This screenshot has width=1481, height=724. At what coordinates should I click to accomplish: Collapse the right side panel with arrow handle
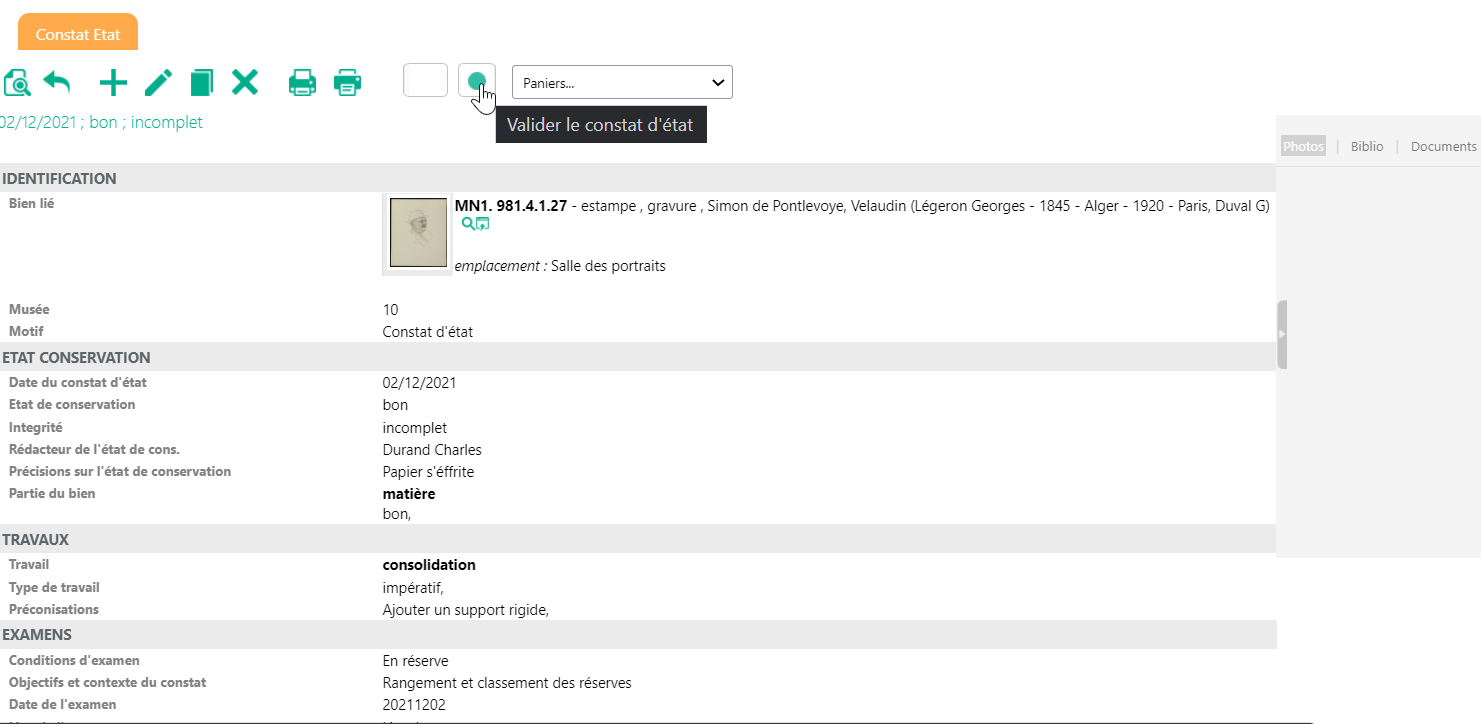1282,334
